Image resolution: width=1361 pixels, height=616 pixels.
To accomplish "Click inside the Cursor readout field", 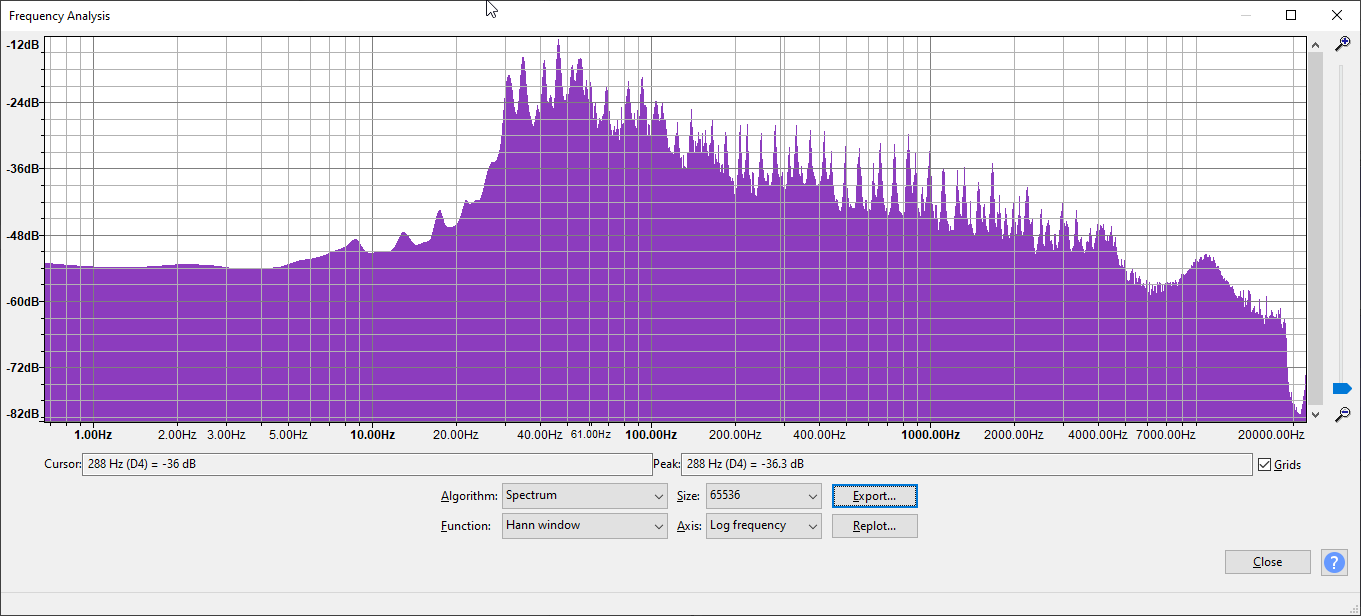I will pos(366,465).
